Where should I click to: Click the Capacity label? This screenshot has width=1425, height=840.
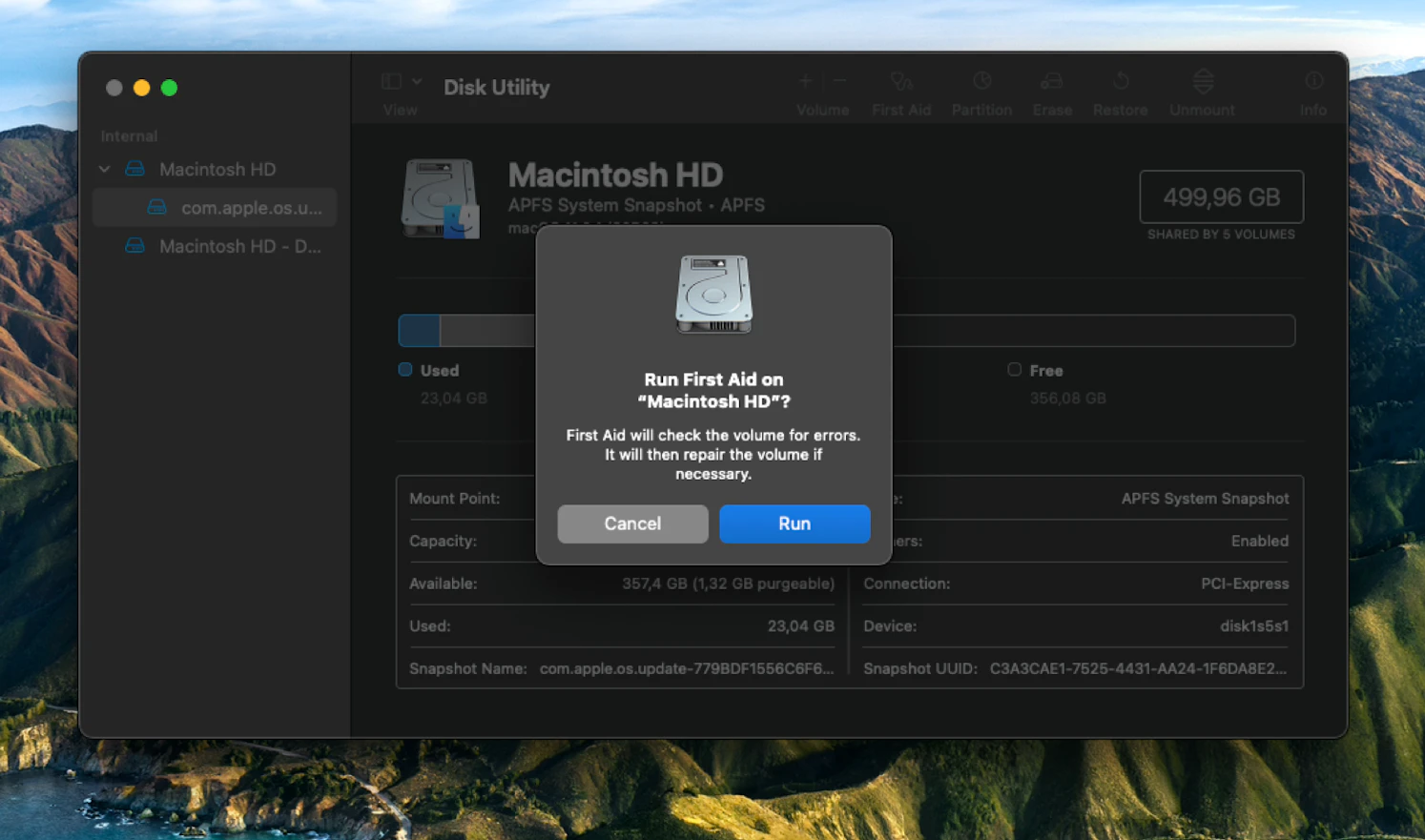click(x=443, y=541)
